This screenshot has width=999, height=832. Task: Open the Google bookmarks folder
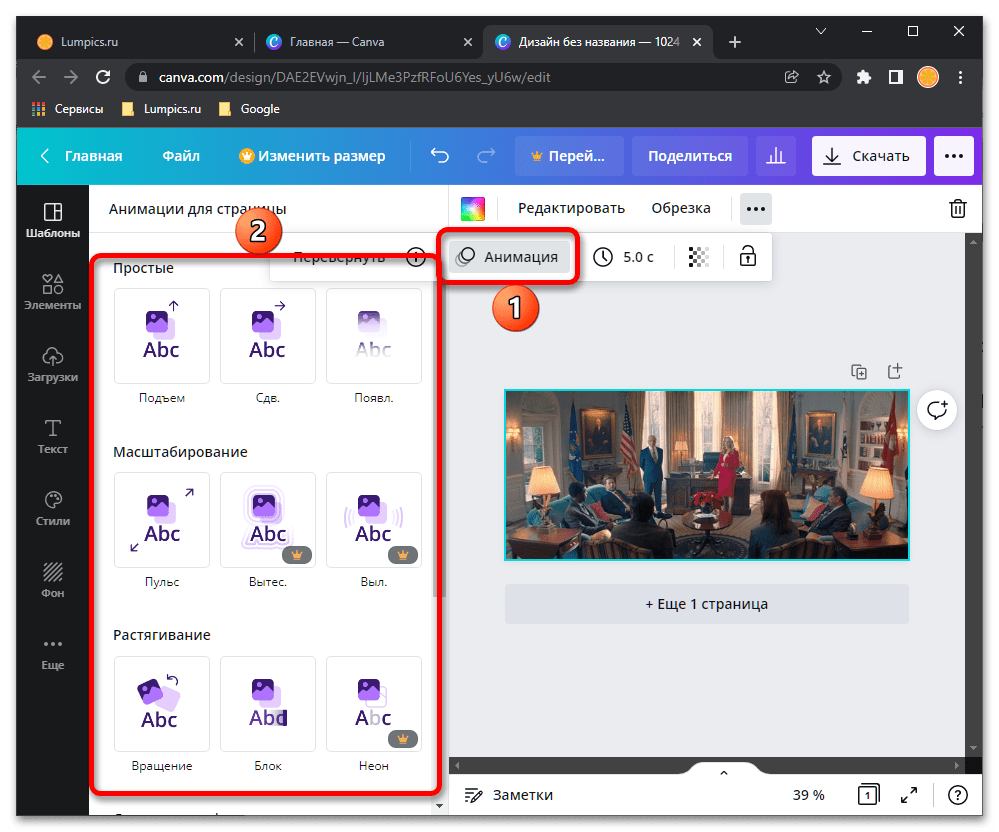point(250,109)
